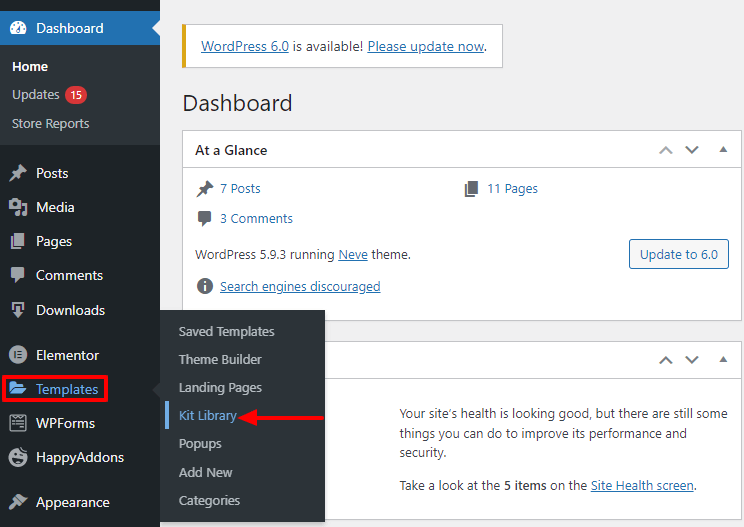Click Please update now link
The width and height of the screenshot is (744, 527).
point(426,46)
